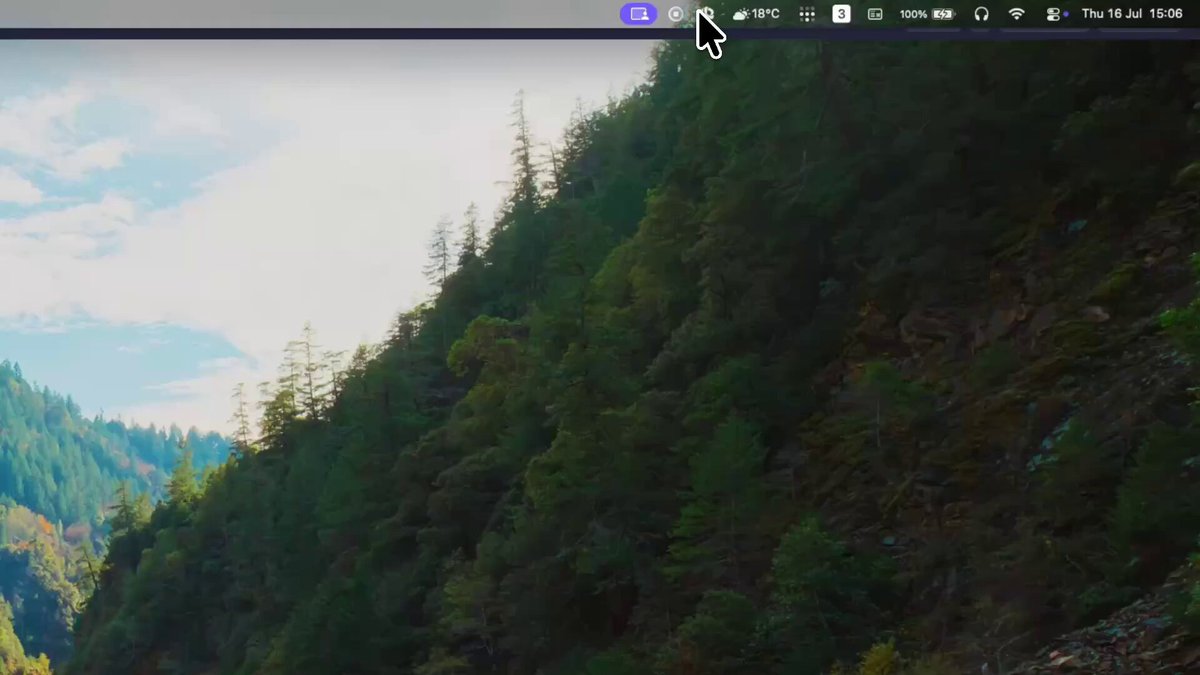Click the date and time Thu 16 Jul 15:06
The height and width of the screenshot is (675, 1200).
(x=1132, y=14)
